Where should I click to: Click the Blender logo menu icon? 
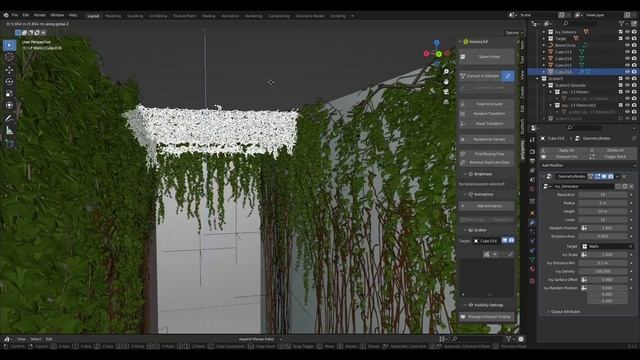tap(6, 15)
